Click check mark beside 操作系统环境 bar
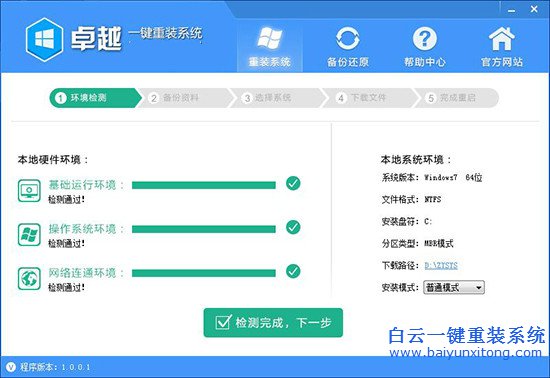This screenshot has height=378, width=550. [x=293, y=227]
